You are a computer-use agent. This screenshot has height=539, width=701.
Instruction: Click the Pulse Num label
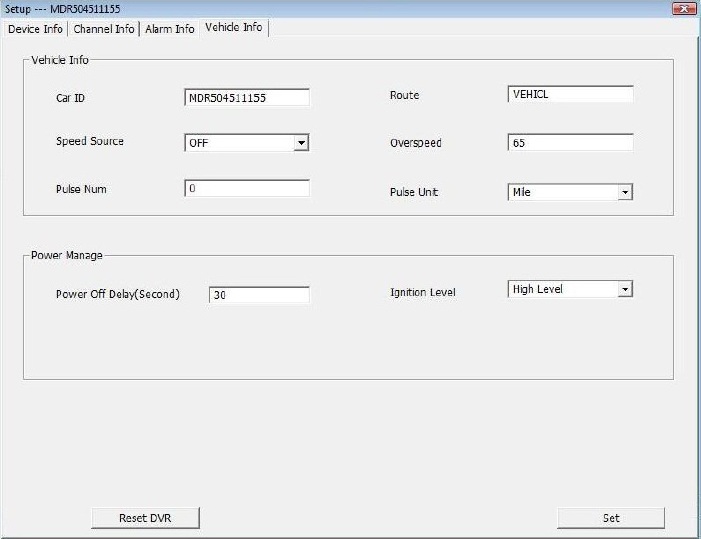click(81, 189)
